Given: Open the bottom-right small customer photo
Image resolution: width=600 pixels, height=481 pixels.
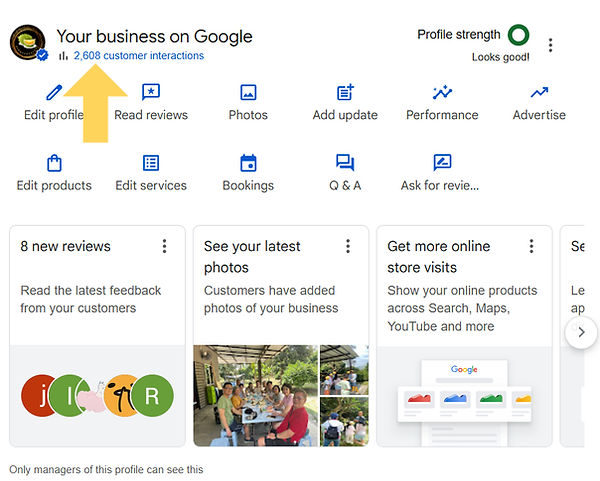Looking at the screenshot, I should pos(344,422).
